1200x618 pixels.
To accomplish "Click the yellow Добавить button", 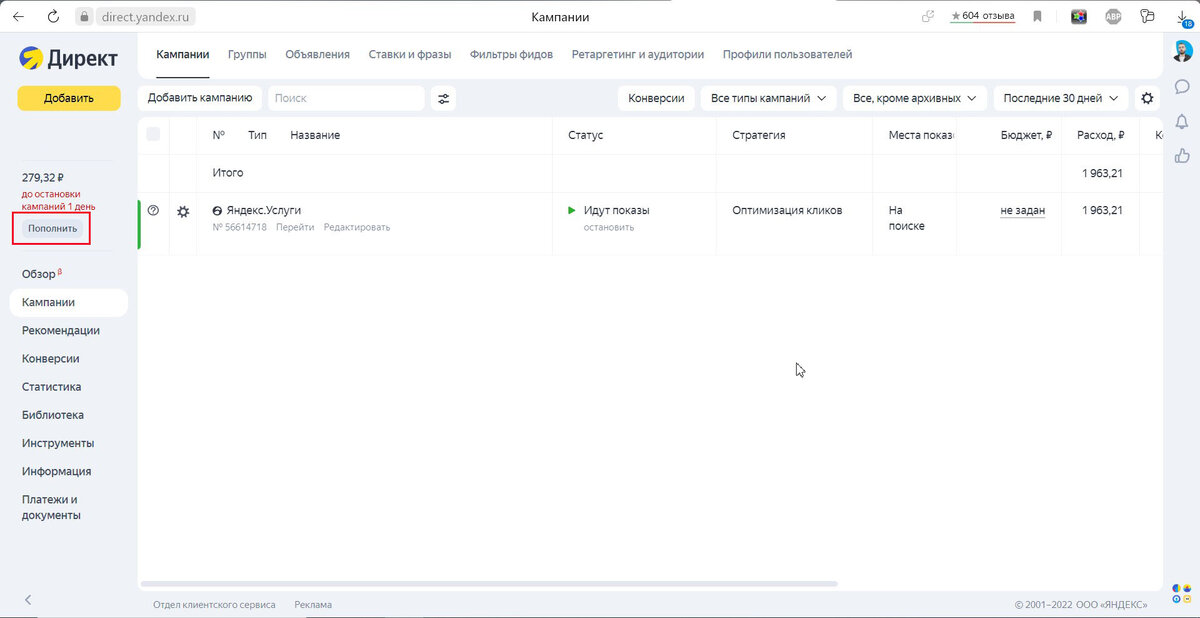I will pyautogui.click(x=68, y=98).
